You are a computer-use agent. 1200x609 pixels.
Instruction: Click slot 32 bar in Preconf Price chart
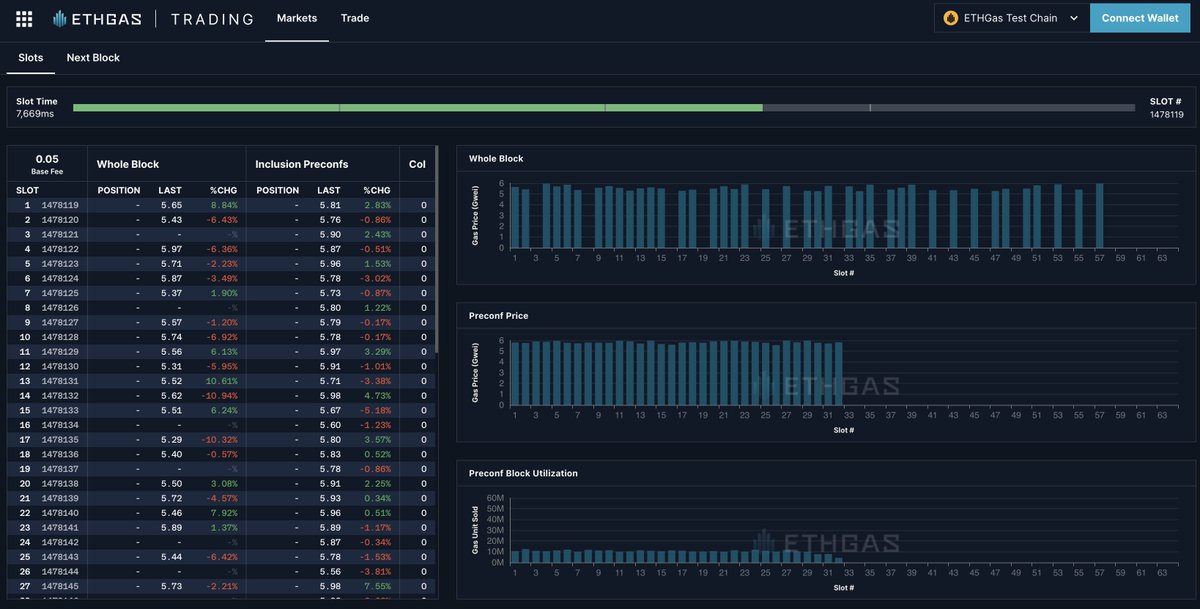[x=838, y=373]
